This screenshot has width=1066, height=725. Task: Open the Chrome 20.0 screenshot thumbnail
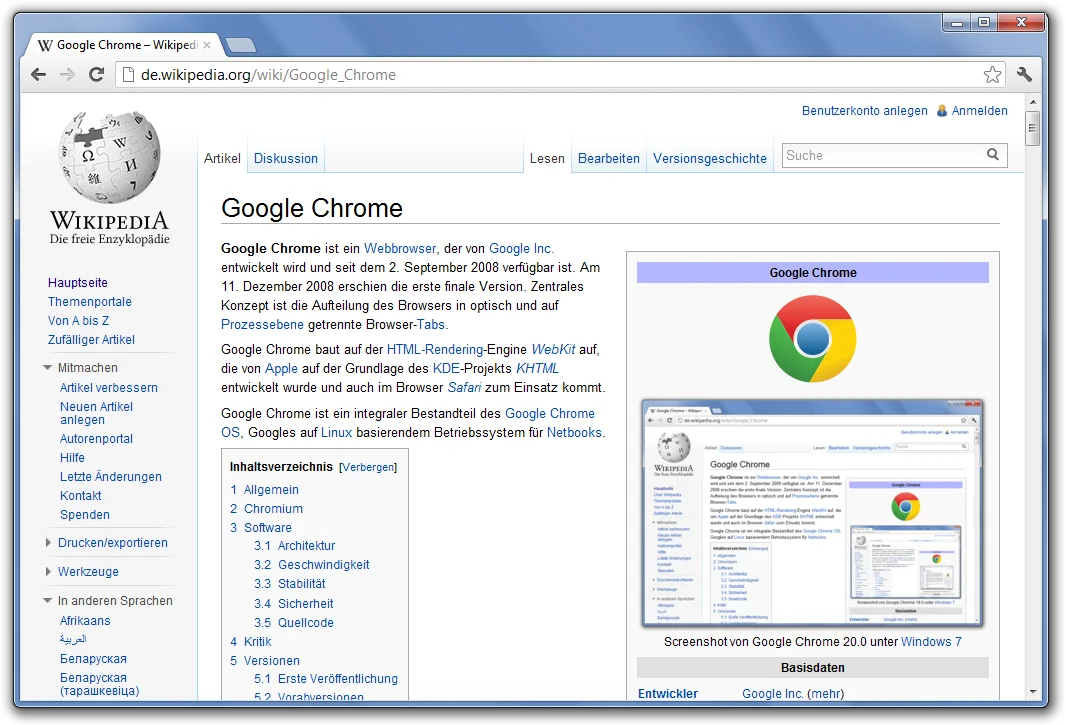click(812, 513)
